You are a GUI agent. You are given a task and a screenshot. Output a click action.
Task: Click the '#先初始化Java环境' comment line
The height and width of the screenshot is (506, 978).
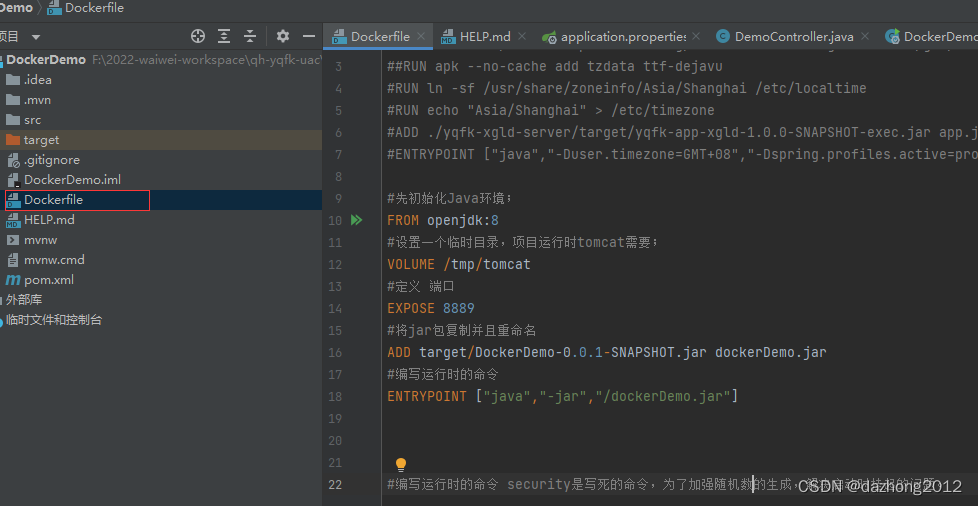click(450, 198)
